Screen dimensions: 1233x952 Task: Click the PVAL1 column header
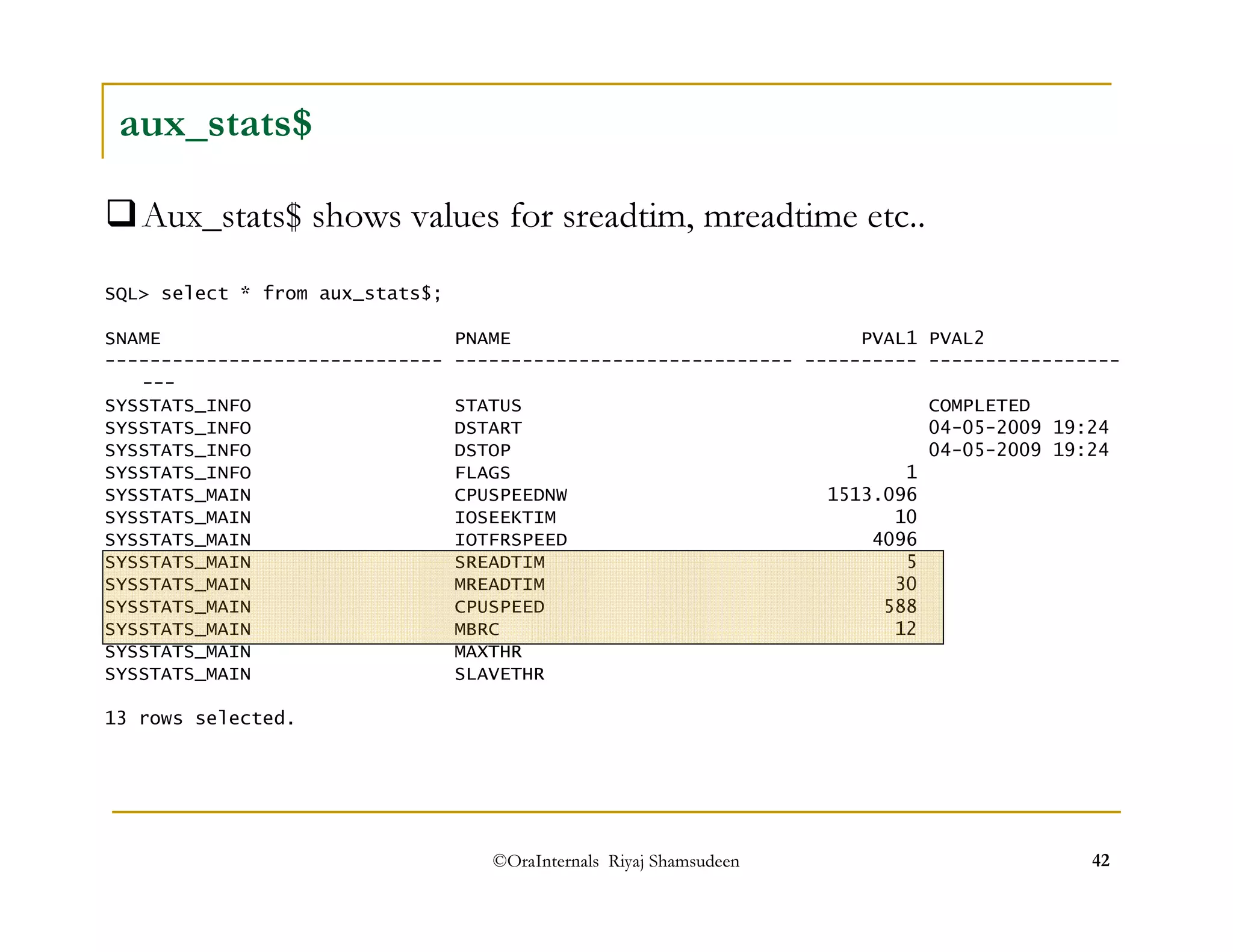tap(889, 338)
